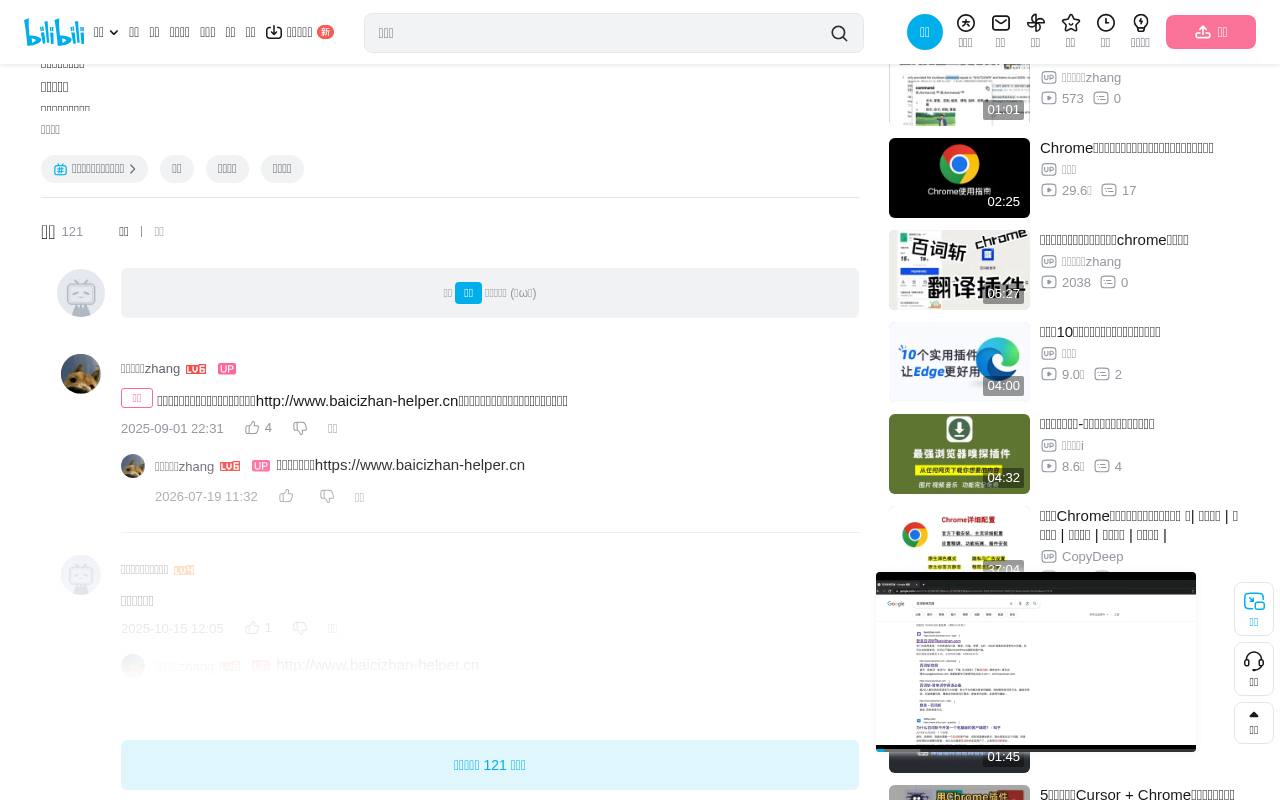Go to the bilibili home logo
1280x800 pixels.
pos(54,32)
